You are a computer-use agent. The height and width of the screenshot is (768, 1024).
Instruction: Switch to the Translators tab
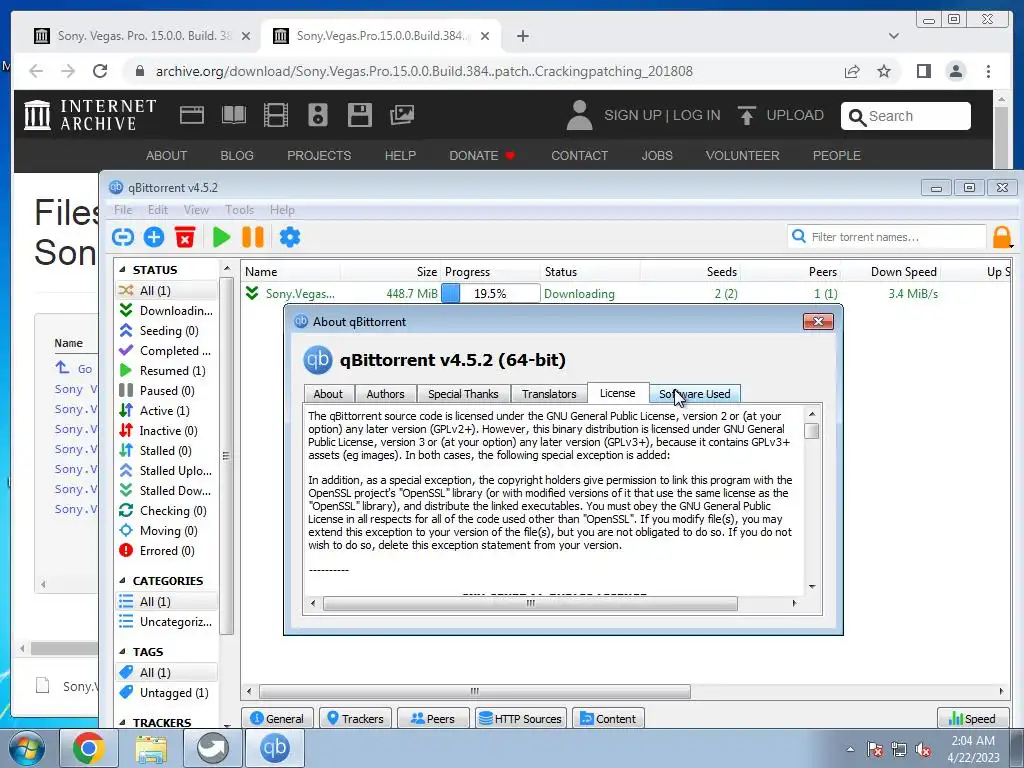pos(549,394)
